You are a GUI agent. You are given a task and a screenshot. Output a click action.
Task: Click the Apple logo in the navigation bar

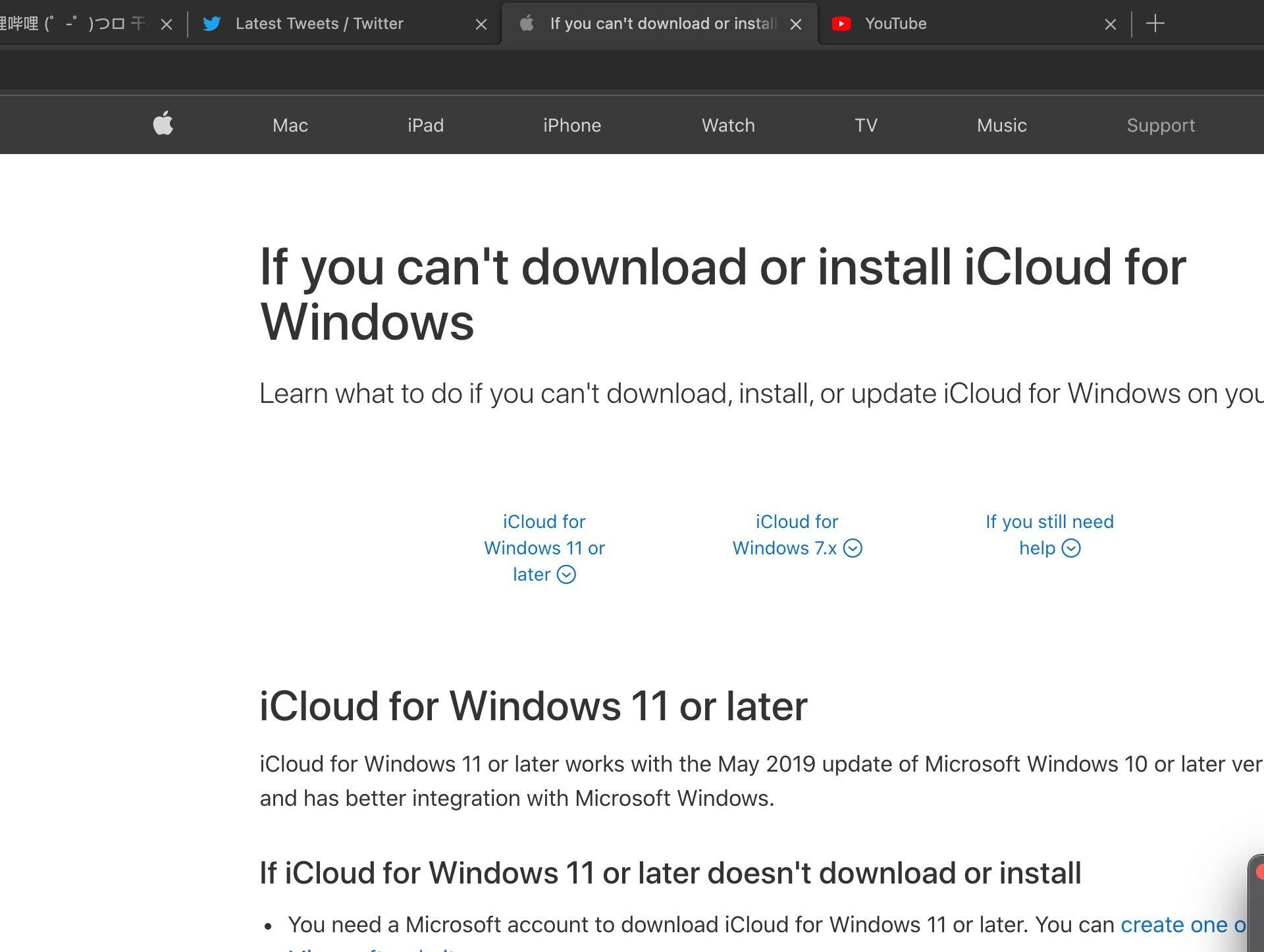(x=163, y=123)
